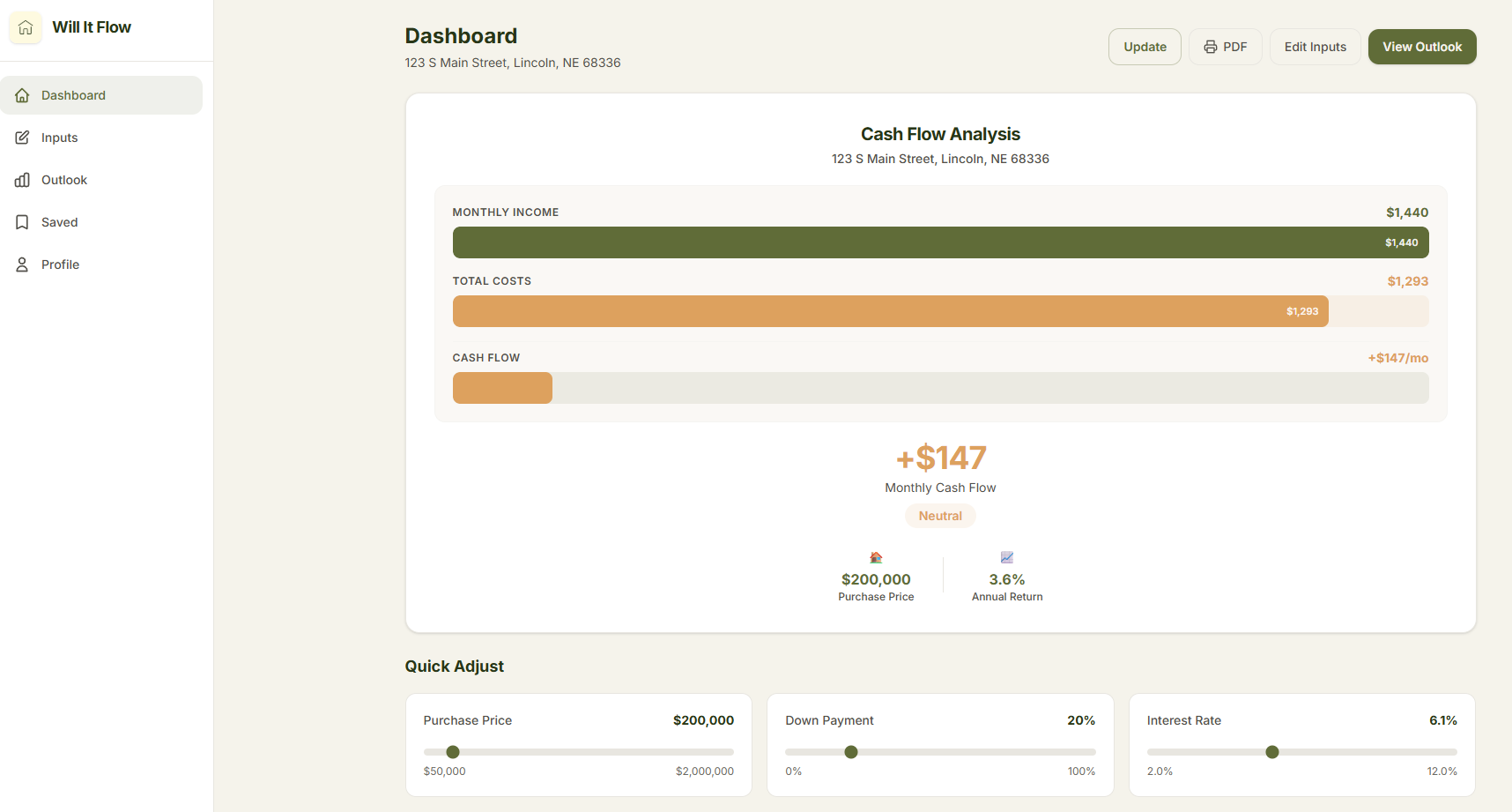
Task: Click the Saved bookmark icon
Action: pyautogui.click(x=22, y=222)
